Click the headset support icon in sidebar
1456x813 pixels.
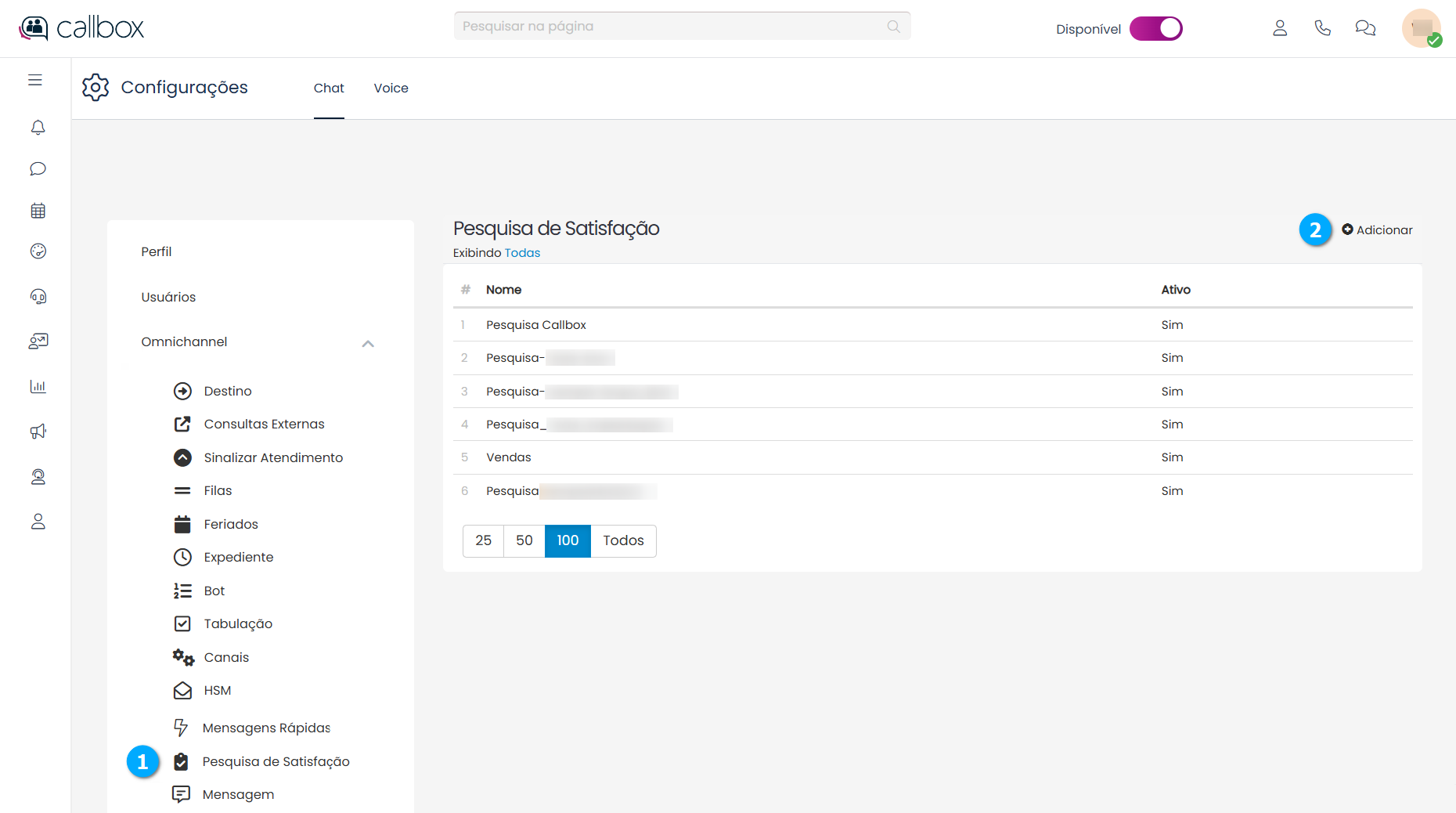click(x=38, y=296)
